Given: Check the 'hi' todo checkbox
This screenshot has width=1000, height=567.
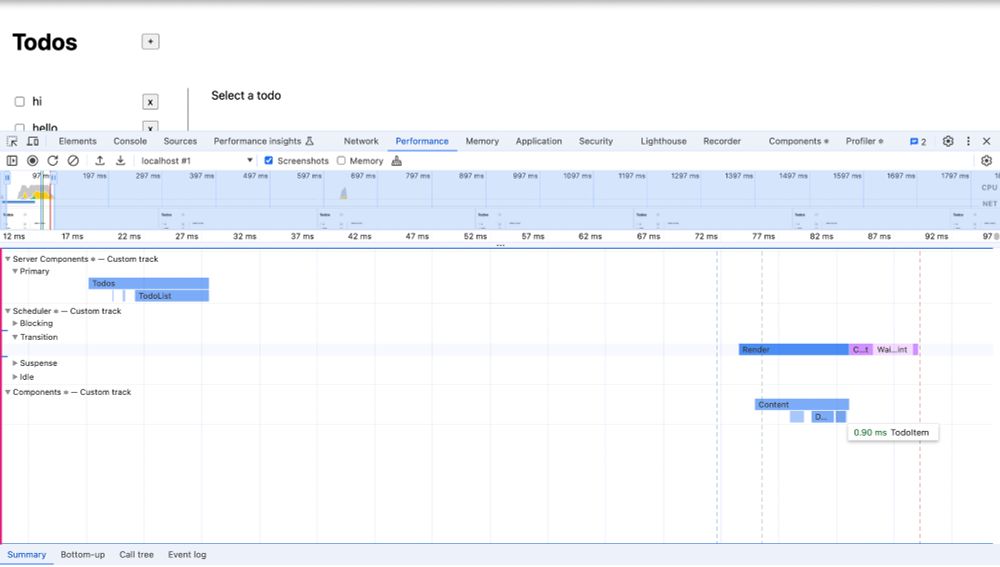Looking at the screenshot, I should 20,101.
